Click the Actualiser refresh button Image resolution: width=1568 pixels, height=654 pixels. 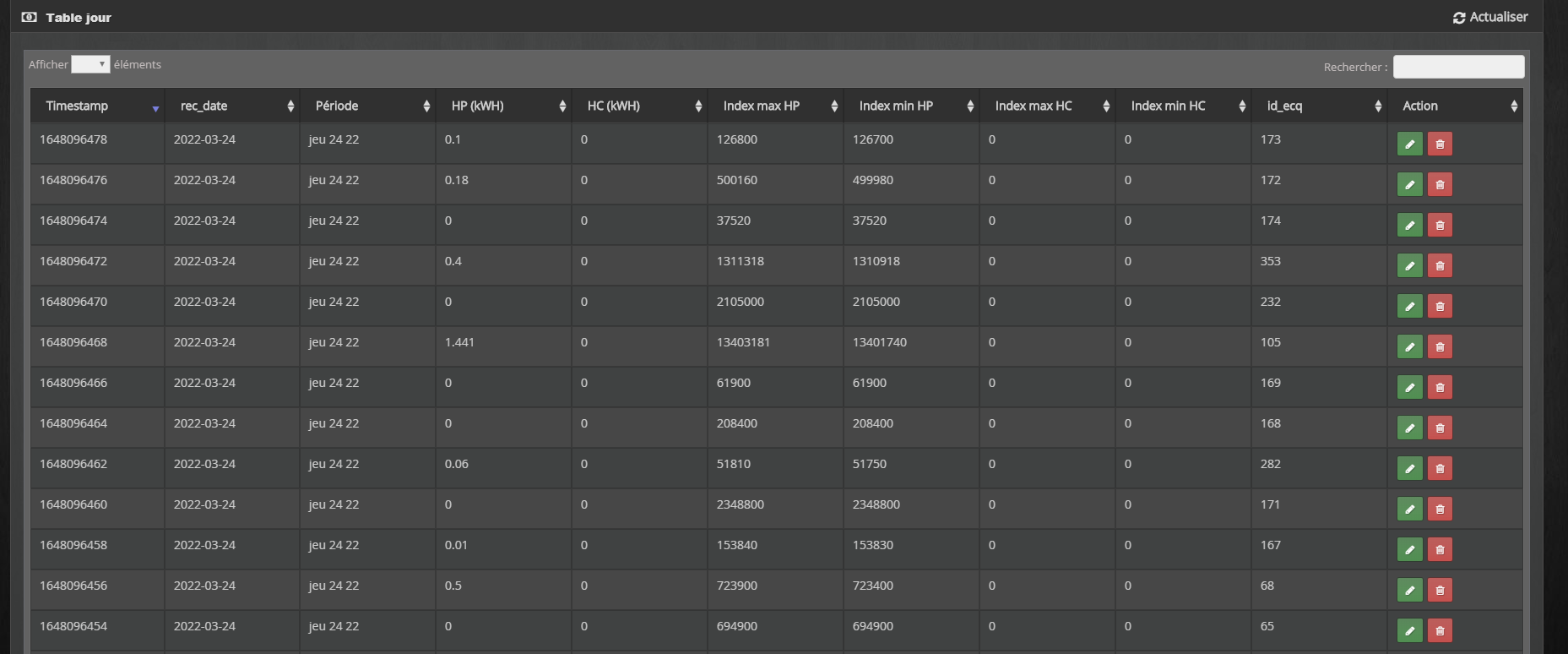(1490, 17)
